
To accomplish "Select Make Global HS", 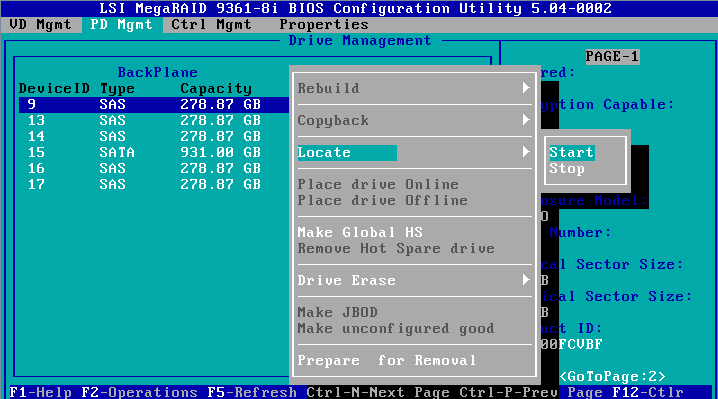I will tap(360, 232).
